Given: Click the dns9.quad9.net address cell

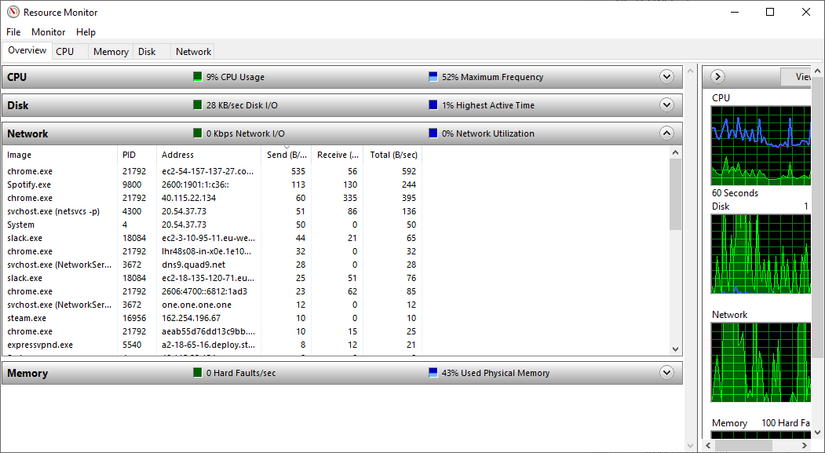Looking at the screenshot, I should coord(193,265).
